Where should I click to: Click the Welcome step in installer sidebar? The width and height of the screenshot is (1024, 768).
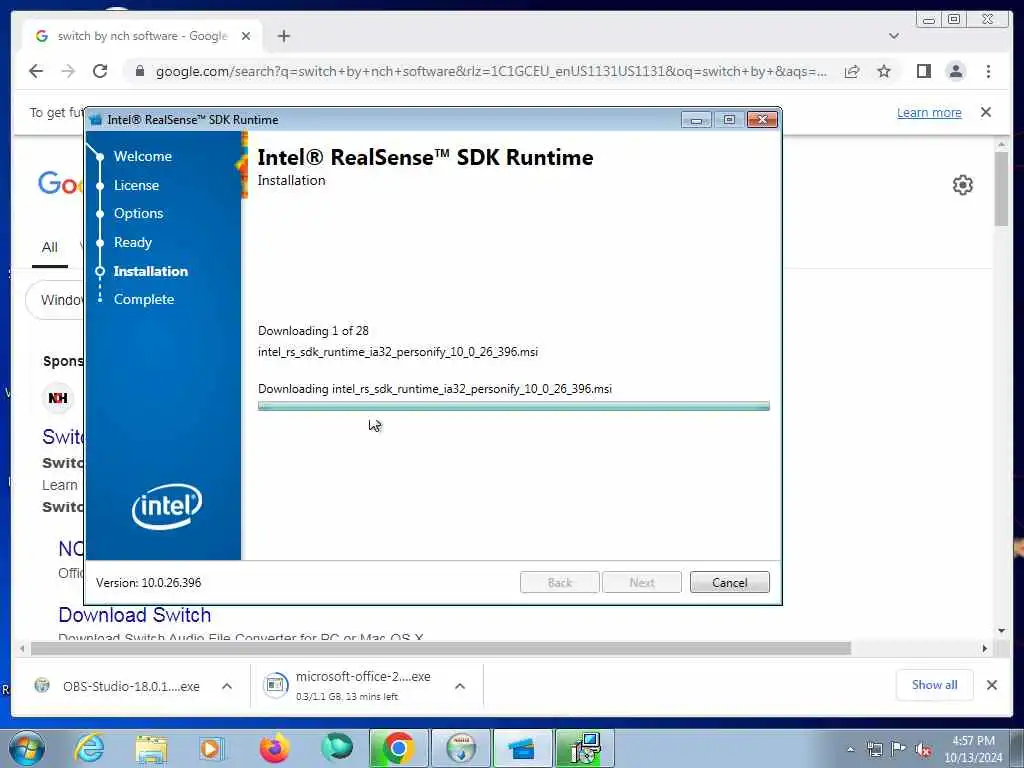click(x=142, y=156)
